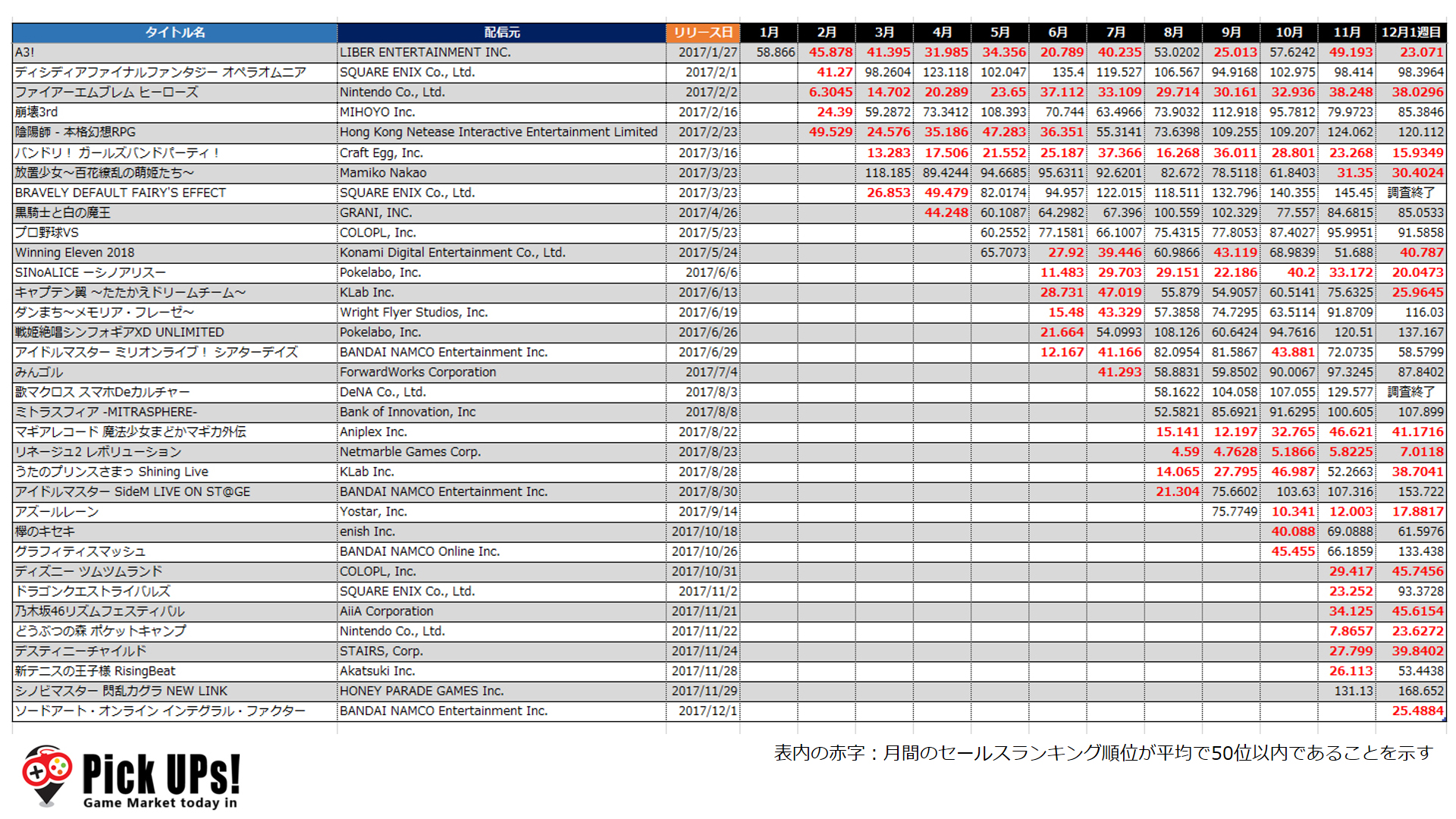The image size is (1456, 819).
Task: Select HONEY PARADE GAMES Inc. cell
Action: 502,691
